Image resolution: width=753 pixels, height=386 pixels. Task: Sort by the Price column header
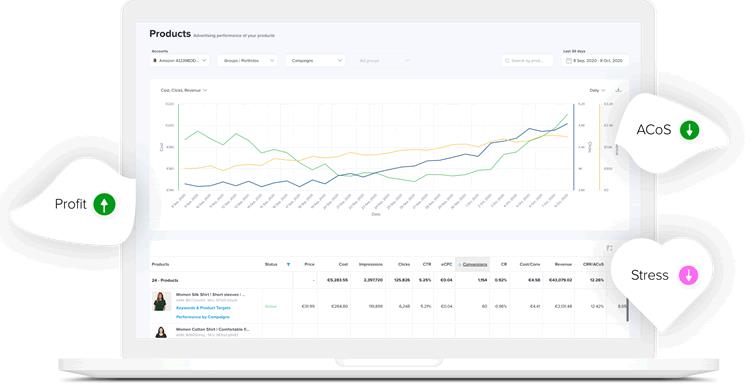(309, 265)
